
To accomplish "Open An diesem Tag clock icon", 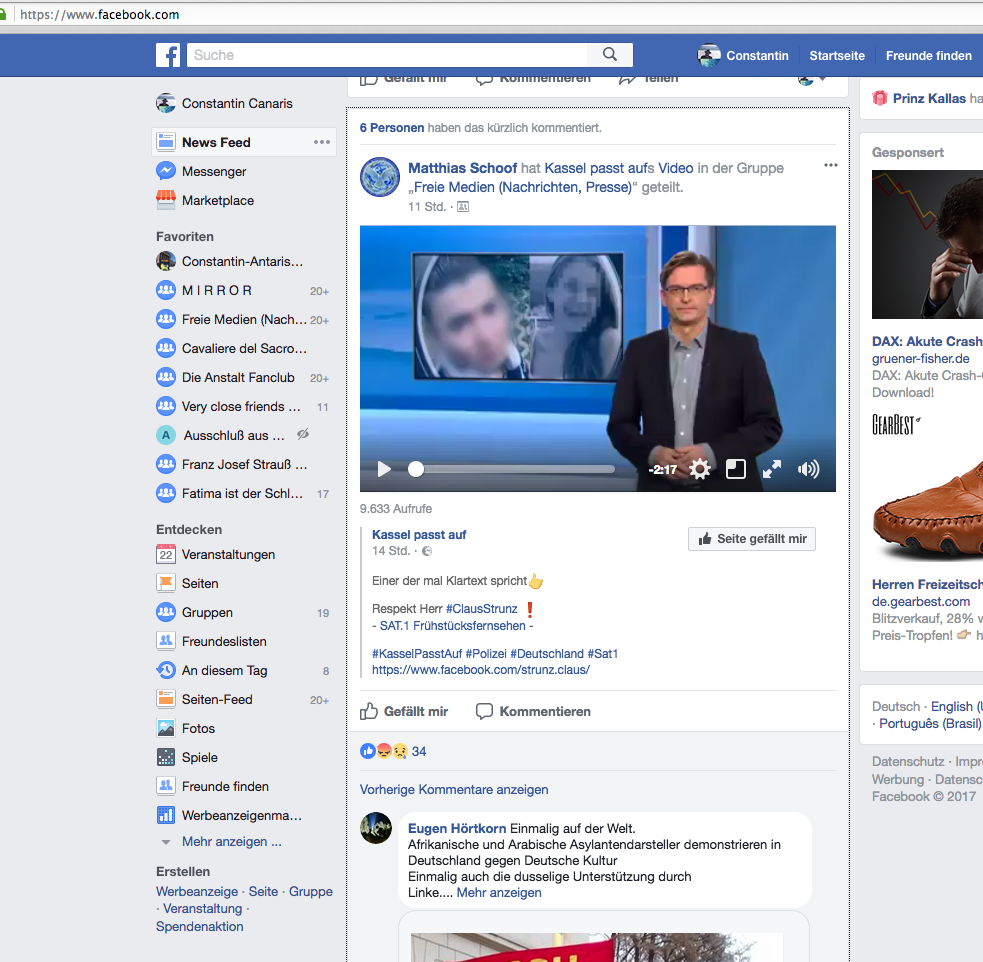I will coord(166,670).
